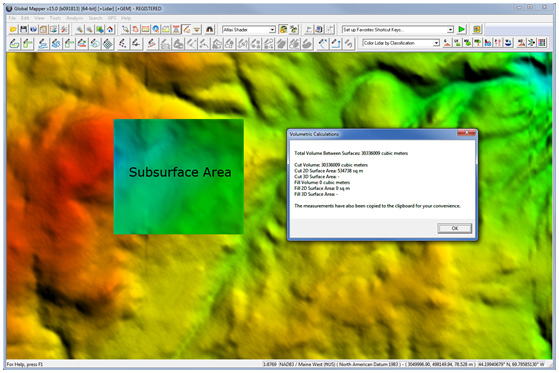Open online data via globe icon
The height and width of the screenshot is (373, 559).
click(x=34, y=29)
